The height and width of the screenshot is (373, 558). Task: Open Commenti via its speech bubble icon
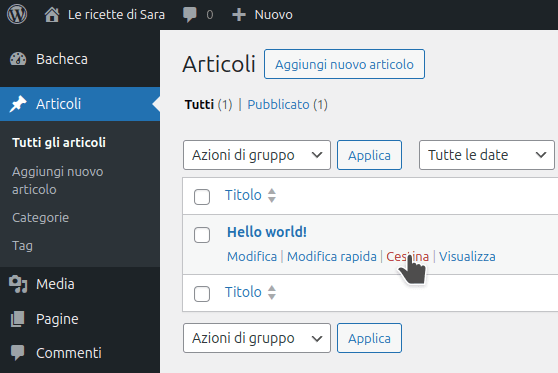coord(17,353)
